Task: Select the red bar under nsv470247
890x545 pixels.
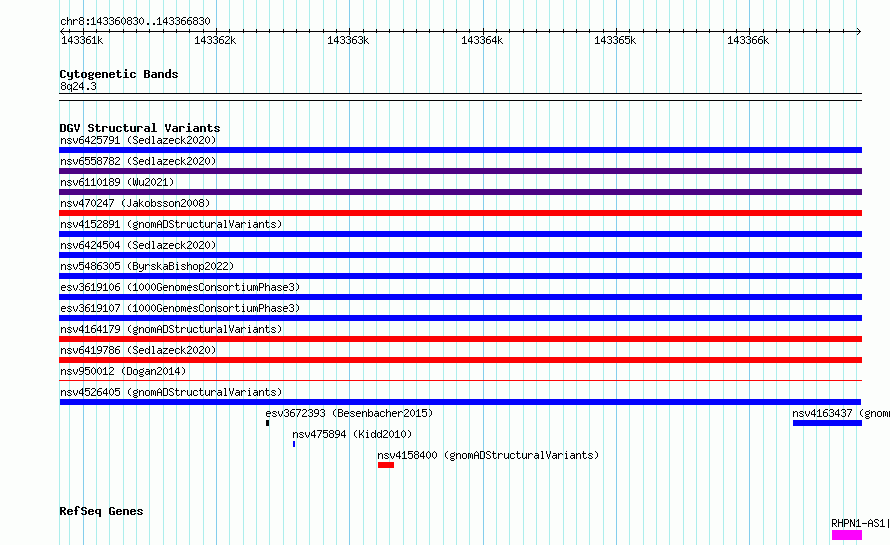Action: 460,213
